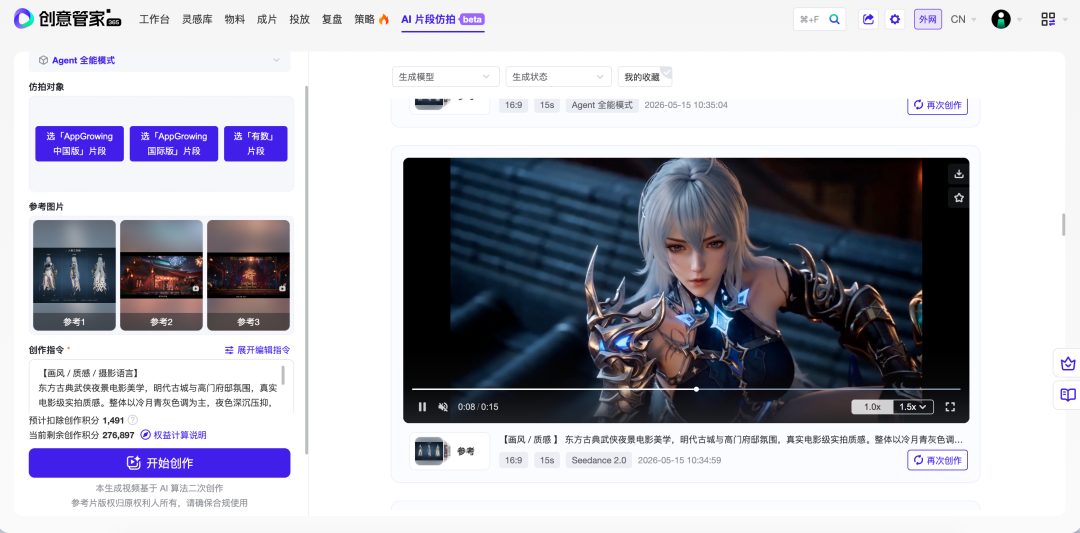Click the search magnifier icon
Viewport: 1080px width, 533px height.
click(x=834, y=19)
